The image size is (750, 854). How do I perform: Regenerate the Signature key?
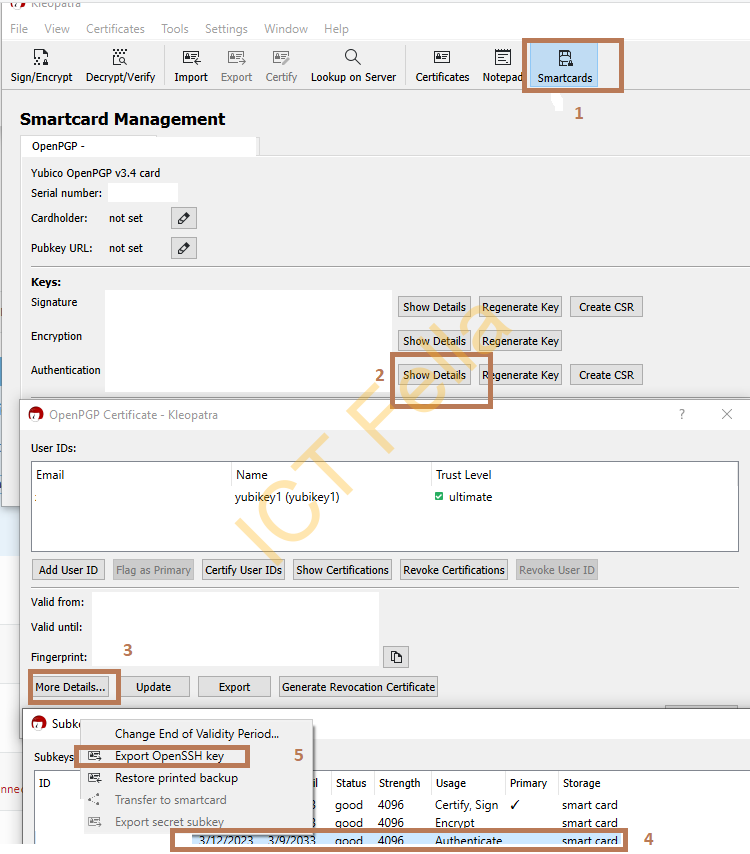pos(520,307)
